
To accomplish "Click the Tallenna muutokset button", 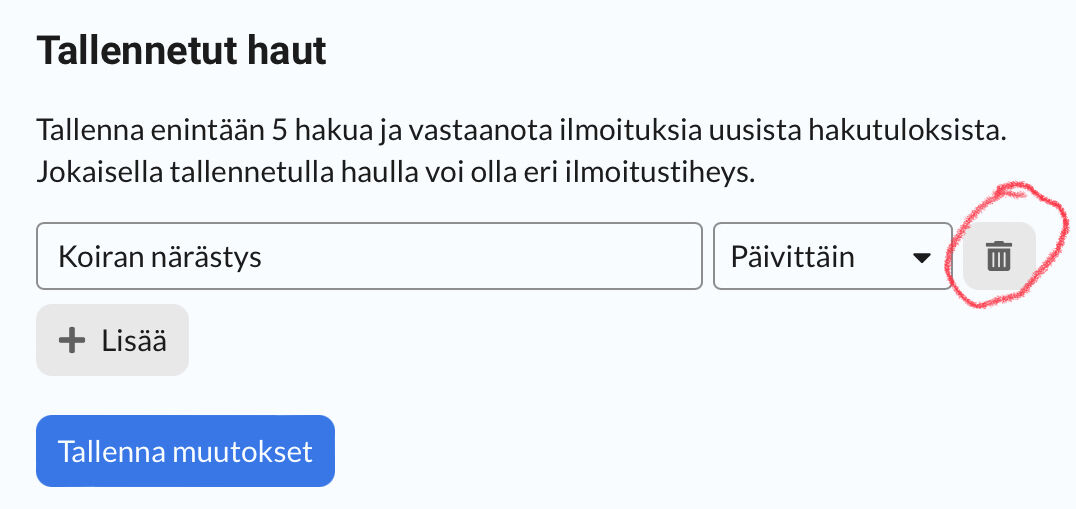I will [x=185, y=451].
